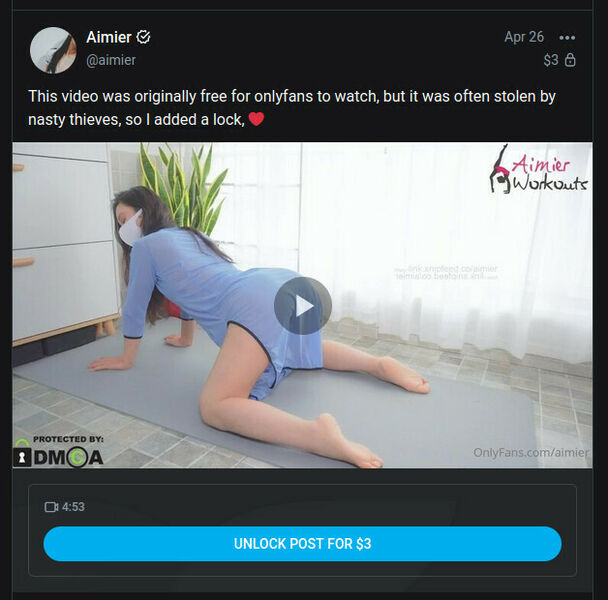Click the lock icon beside the $3 price
Viewport: 608px width, 600px height.
[570, 60]
